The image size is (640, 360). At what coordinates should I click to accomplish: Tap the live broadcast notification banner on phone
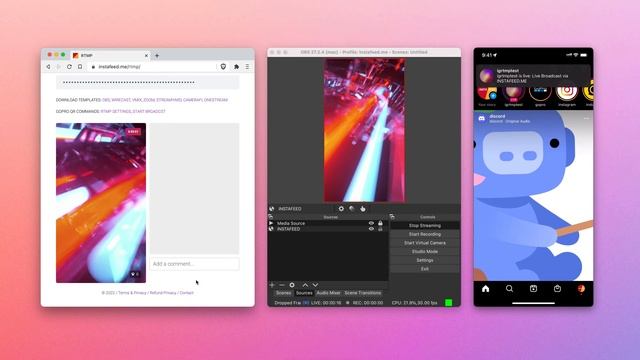[533, 76]
